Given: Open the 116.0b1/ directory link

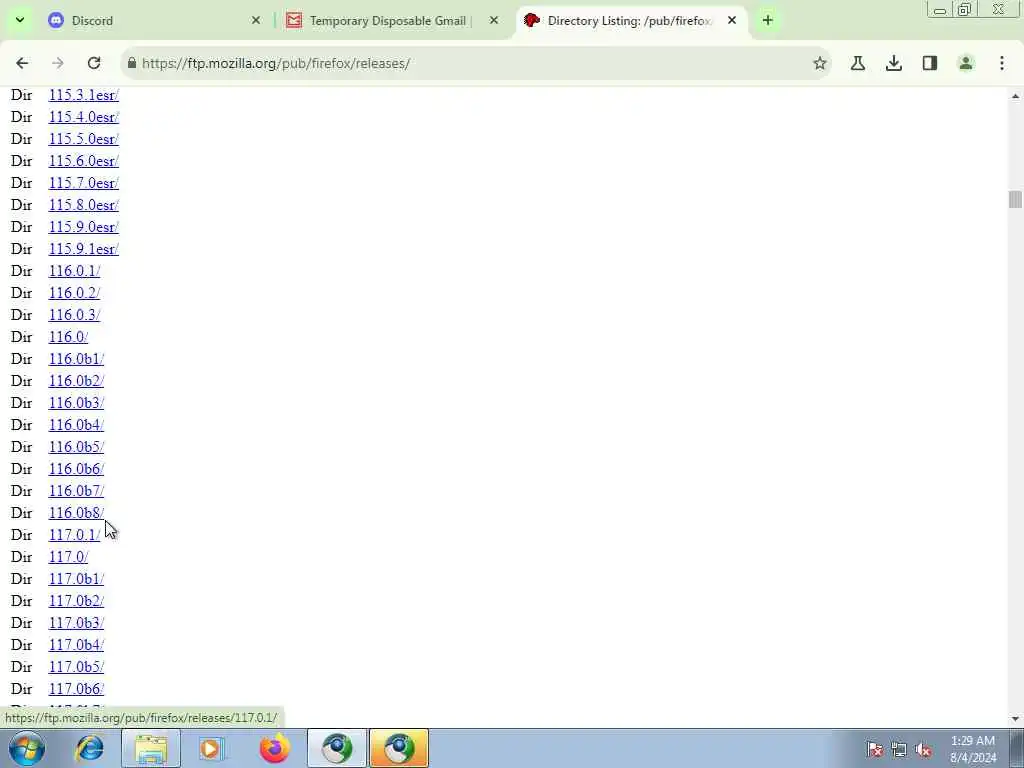Looking at the screenshot, I should pyautogui.click(x=76, y=359).
